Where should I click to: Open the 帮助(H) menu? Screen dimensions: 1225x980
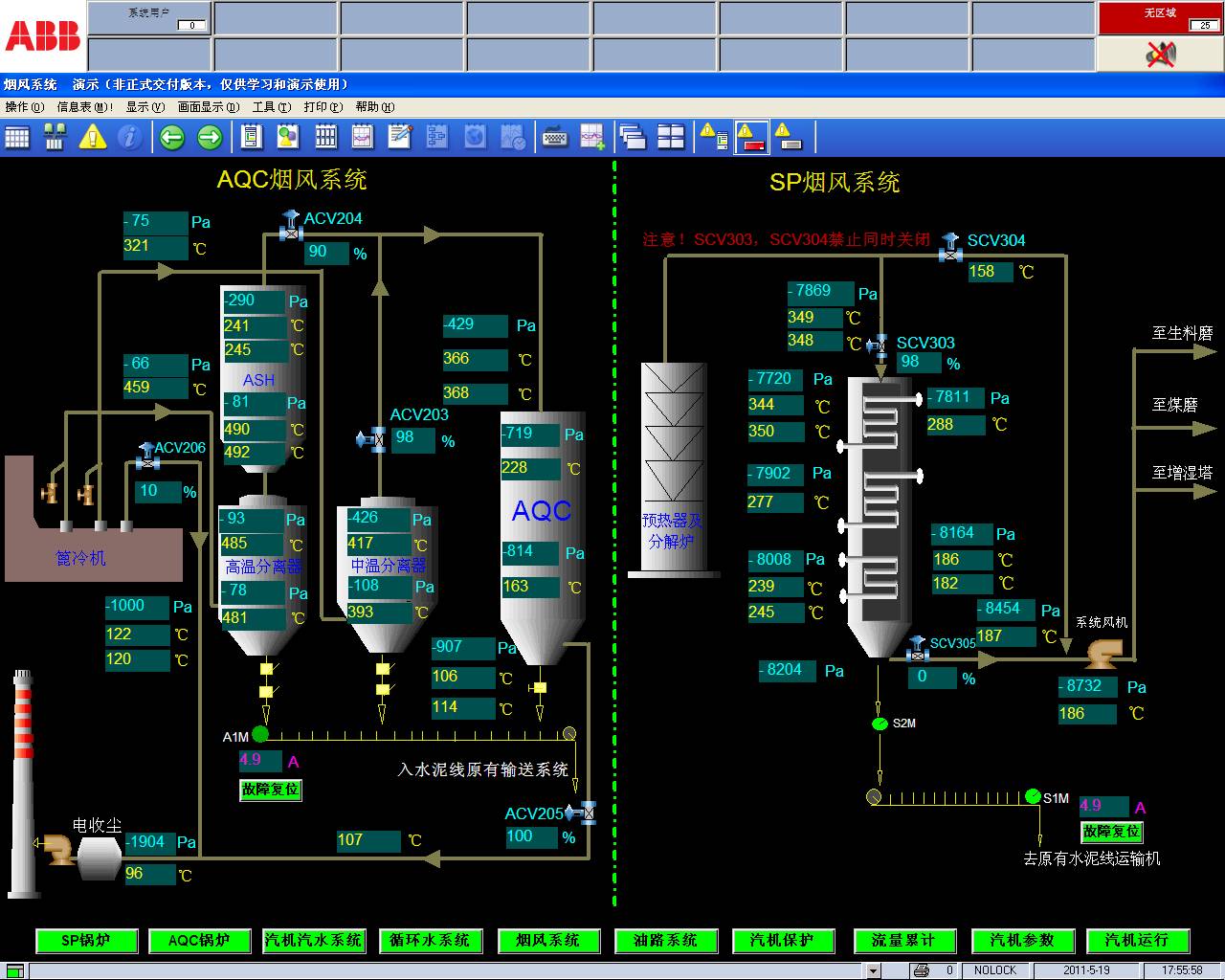point(374,107)
